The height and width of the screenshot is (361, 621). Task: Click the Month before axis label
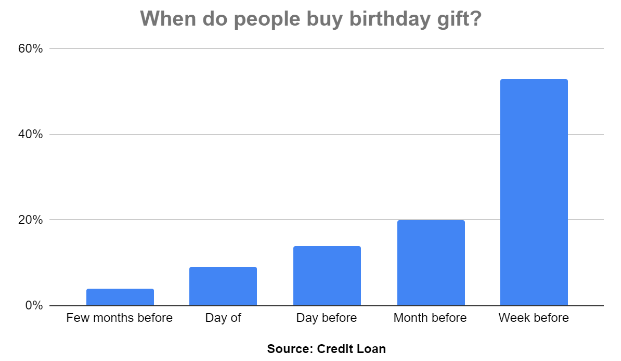[430, 318]
